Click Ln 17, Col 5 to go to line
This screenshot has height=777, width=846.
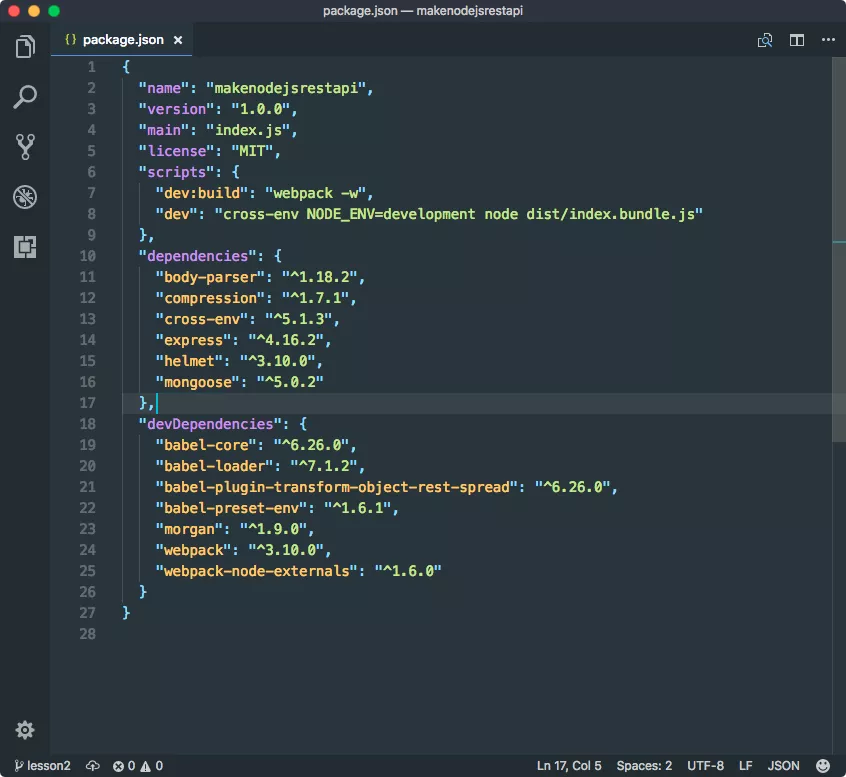click(569, 766)
